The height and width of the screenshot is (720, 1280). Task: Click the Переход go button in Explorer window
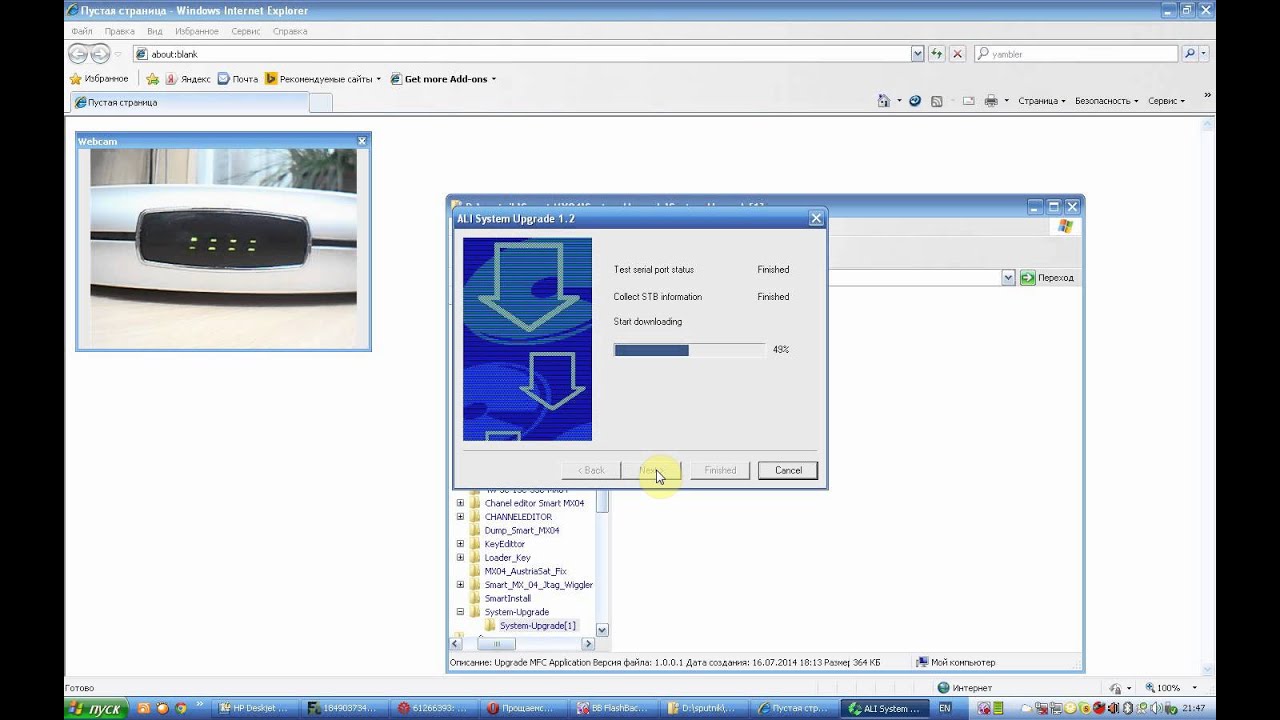1047,278
